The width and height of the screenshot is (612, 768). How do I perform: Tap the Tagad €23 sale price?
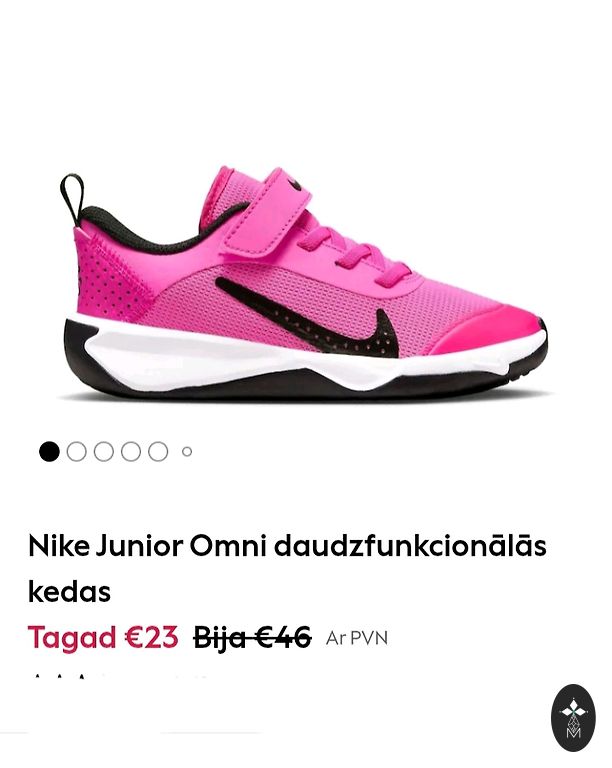[x=103, y=638]
